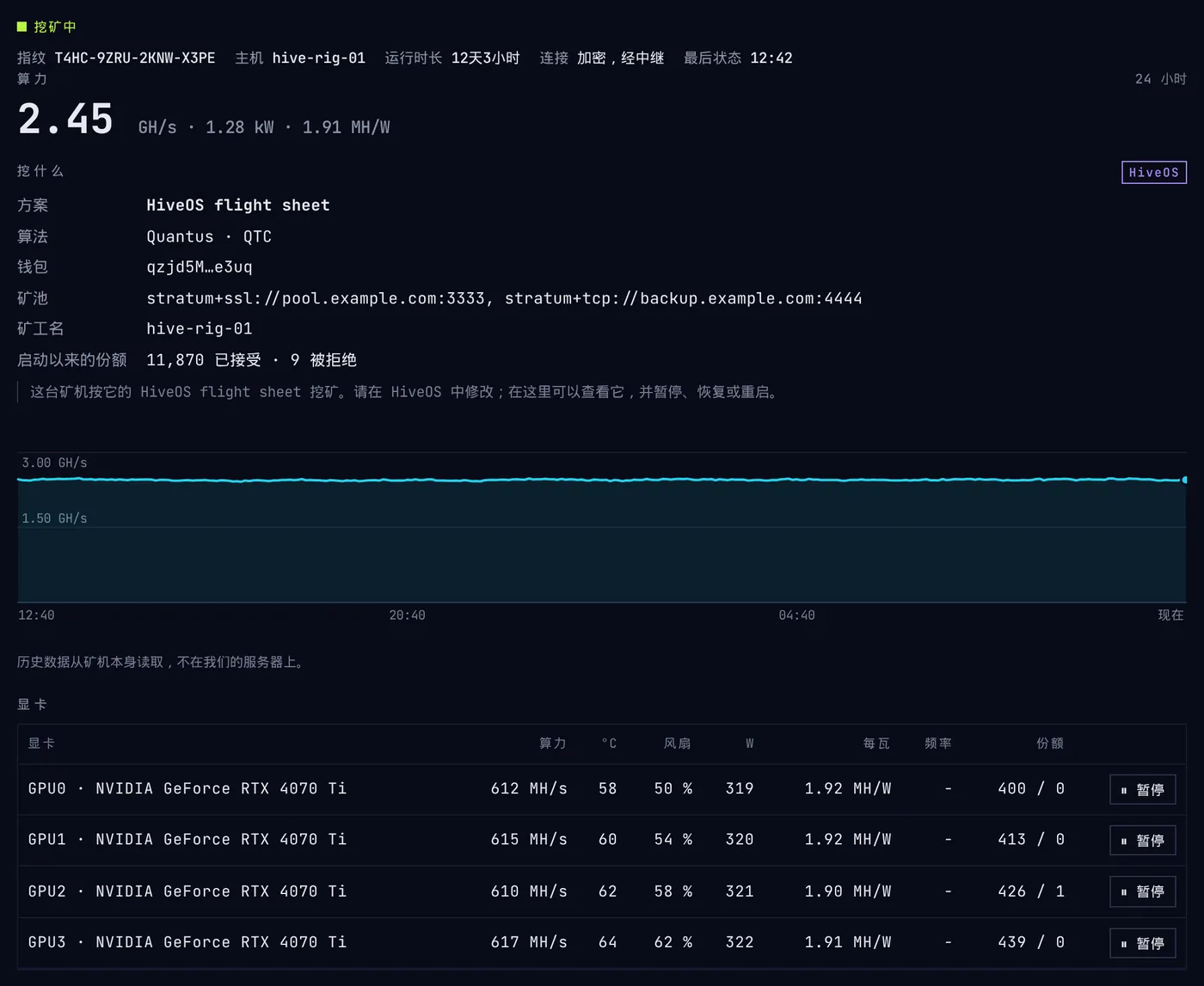Click GPU2 hashrate 610 MH/s
The width and height of the screenshot is (1204, 986).
coord(529,891)
